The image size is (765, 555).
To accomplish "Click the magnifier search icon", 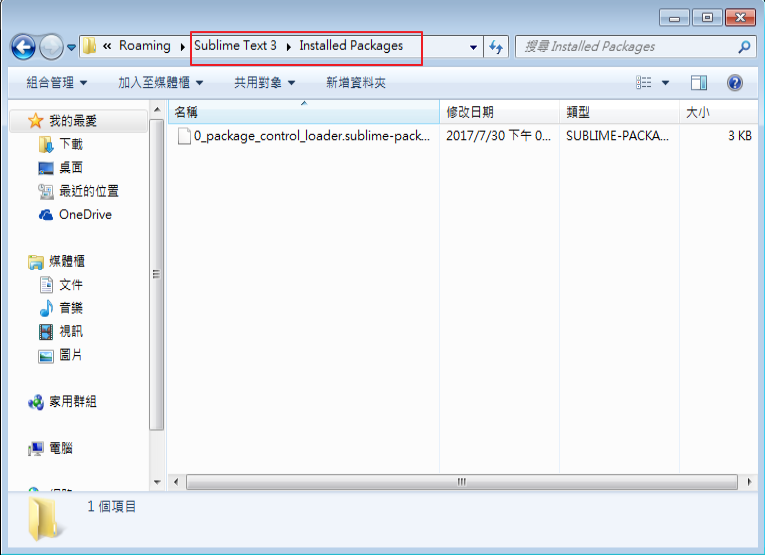I will coord(744,47).
